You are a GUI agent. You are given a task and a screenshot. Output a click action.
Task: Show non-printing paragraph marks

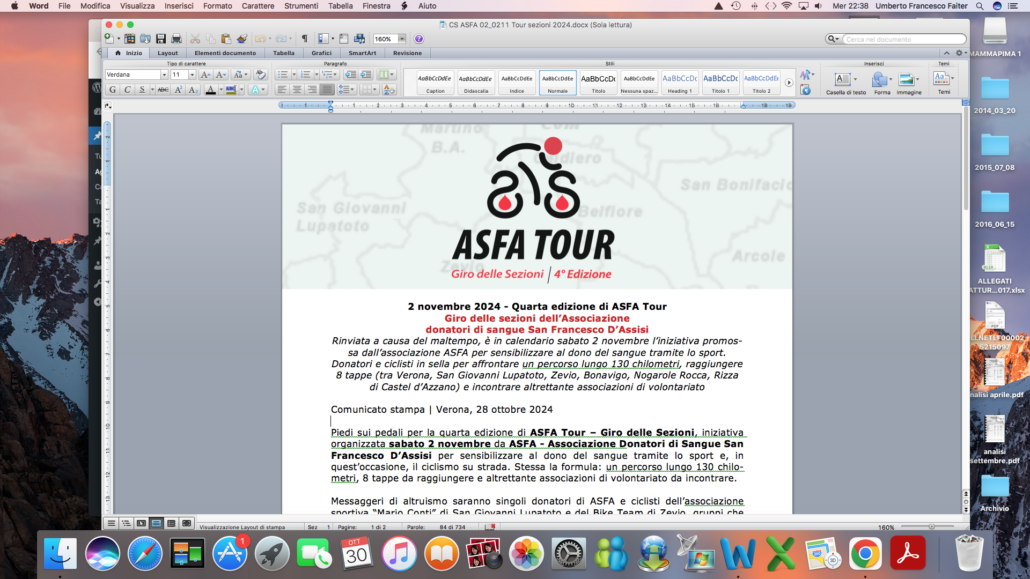coord(304,39)
